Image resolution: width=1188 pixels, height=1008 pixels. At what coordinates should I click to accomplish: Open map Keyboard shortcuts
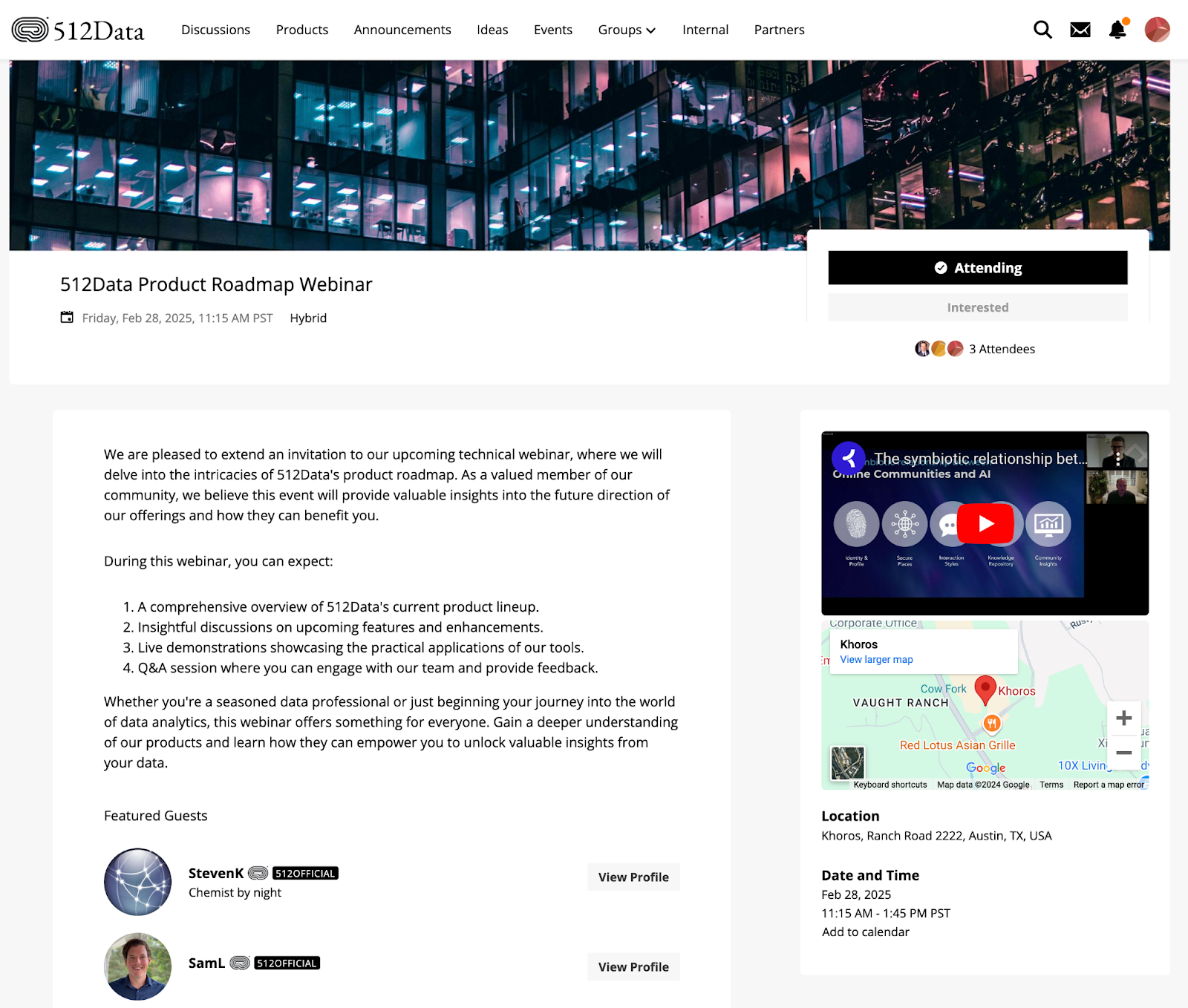(x=890, y=785)
